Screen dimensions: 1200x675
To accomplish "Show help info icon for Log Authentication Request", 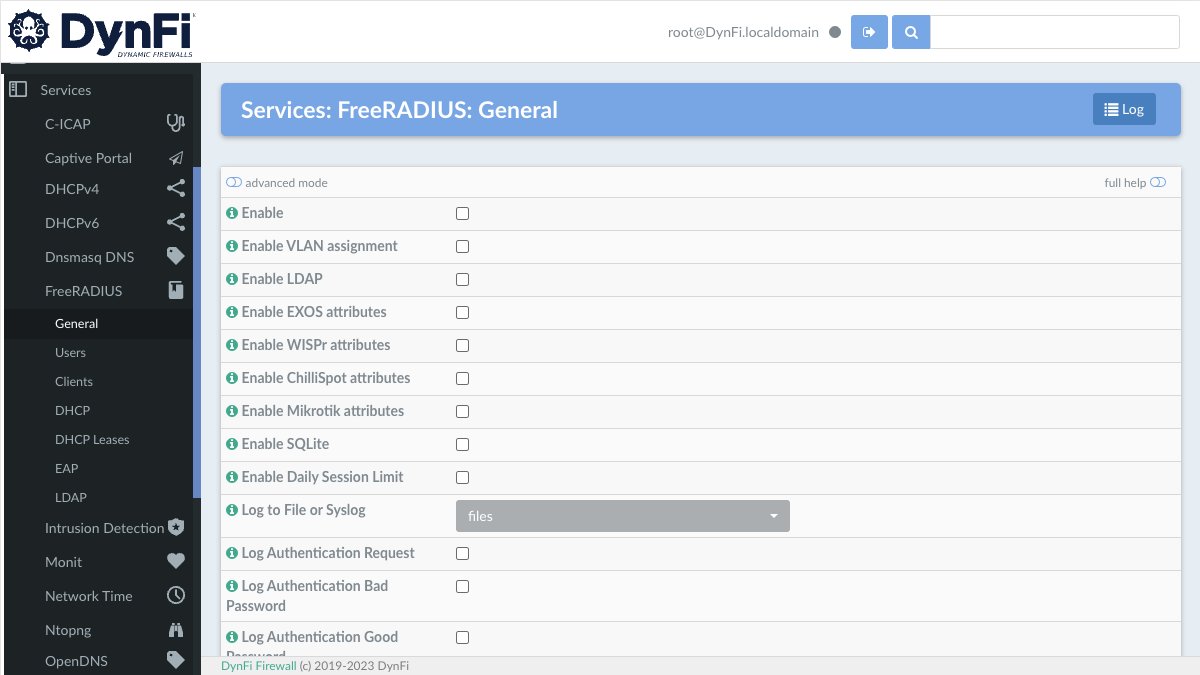I will [232, 553].
